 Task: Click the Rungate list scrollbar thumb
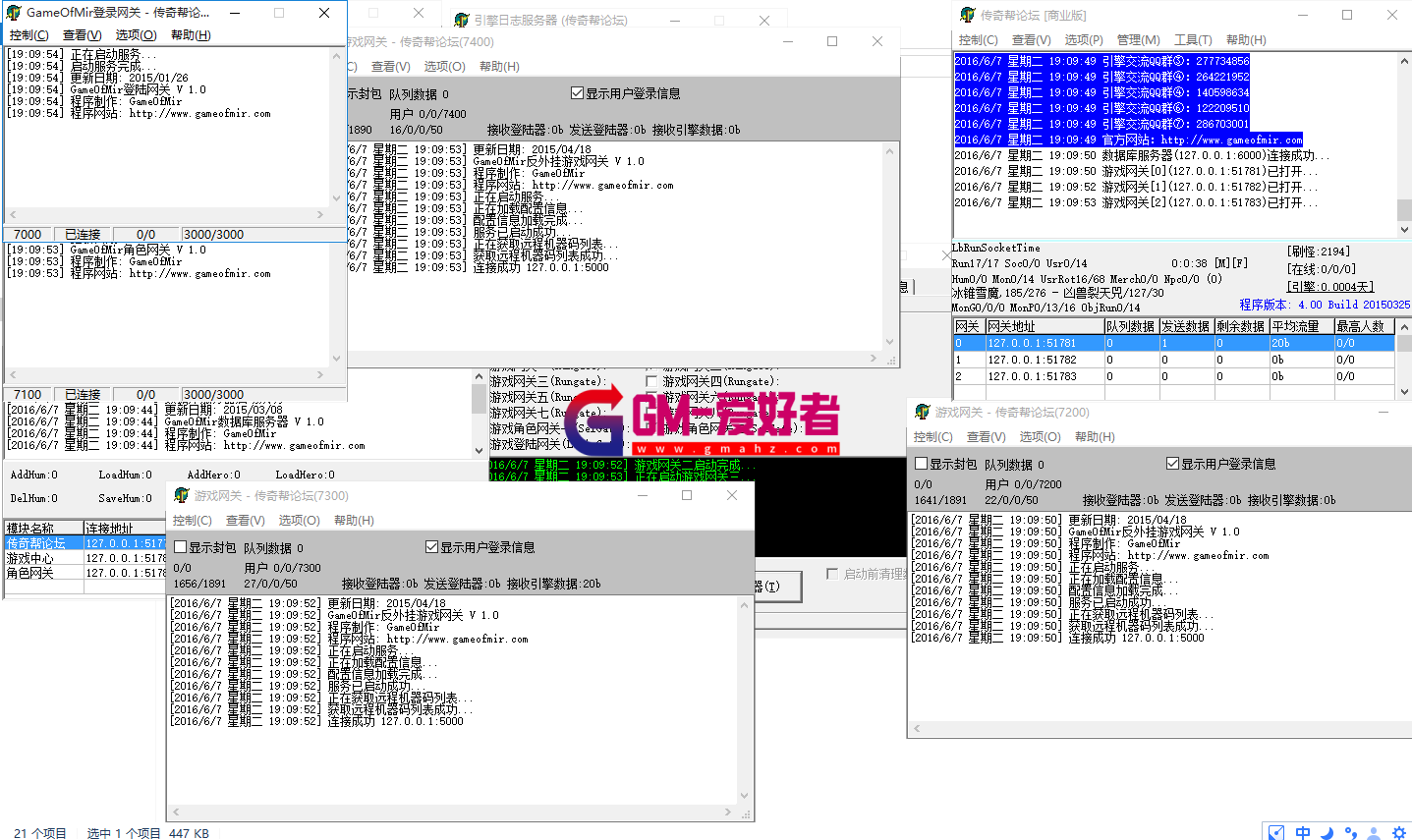click(x=480, y=398)
